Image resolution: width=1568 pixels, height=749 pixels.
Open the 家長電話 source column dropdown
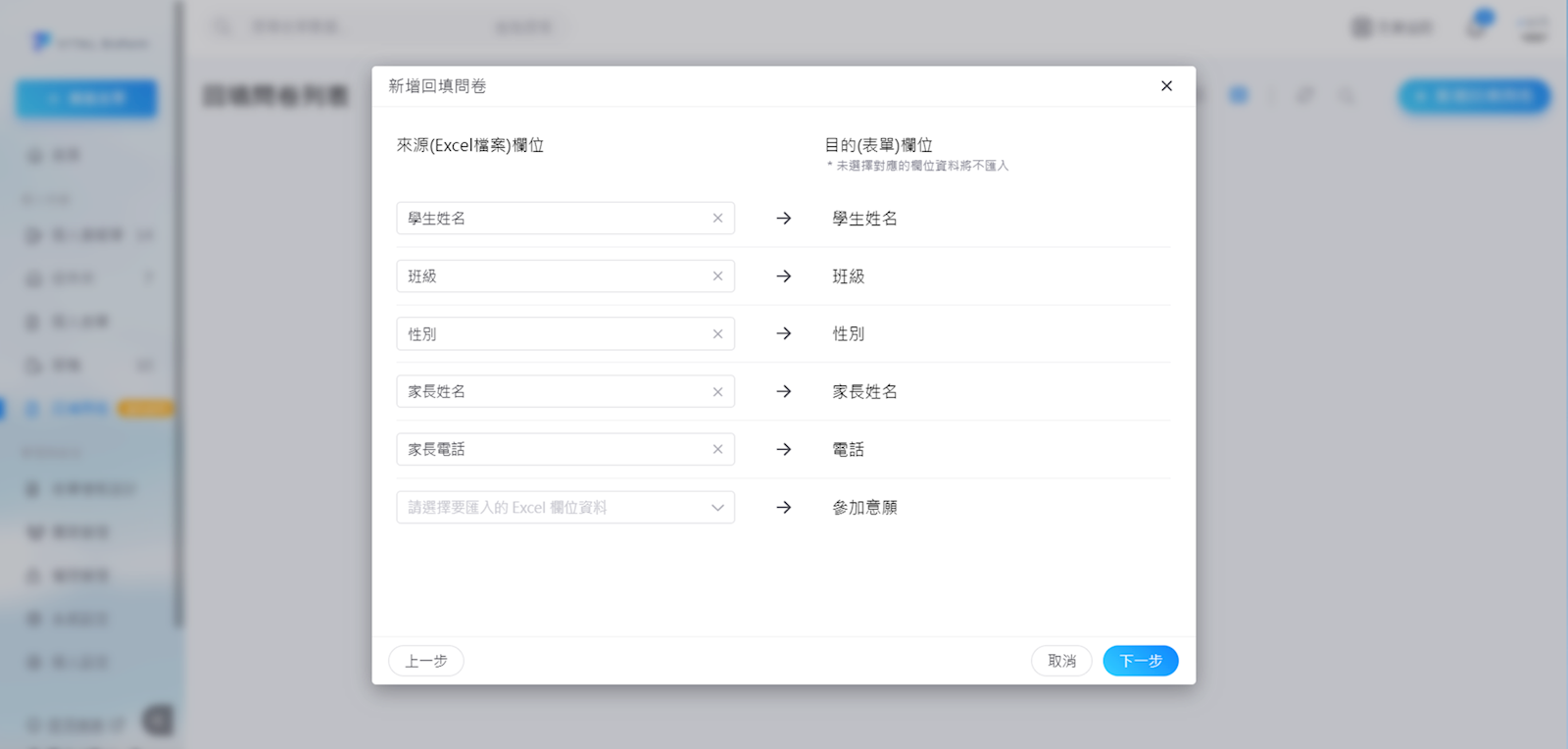tap(549, 450)
